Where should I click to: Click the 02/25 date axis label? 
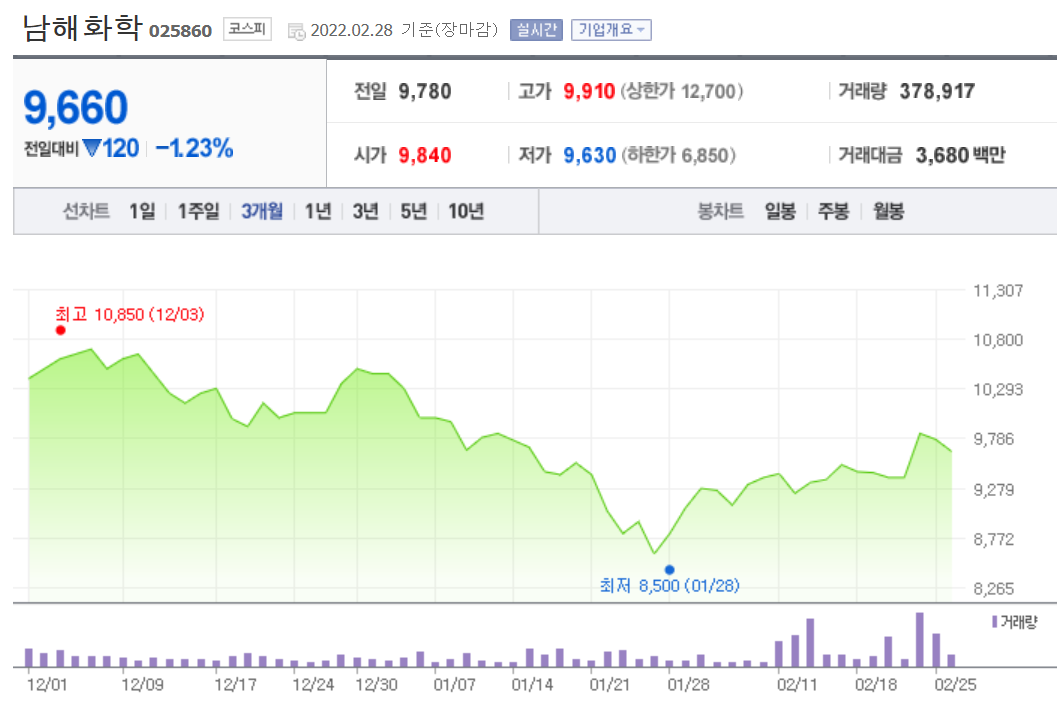pyautogui.click(x=955, y=685)
